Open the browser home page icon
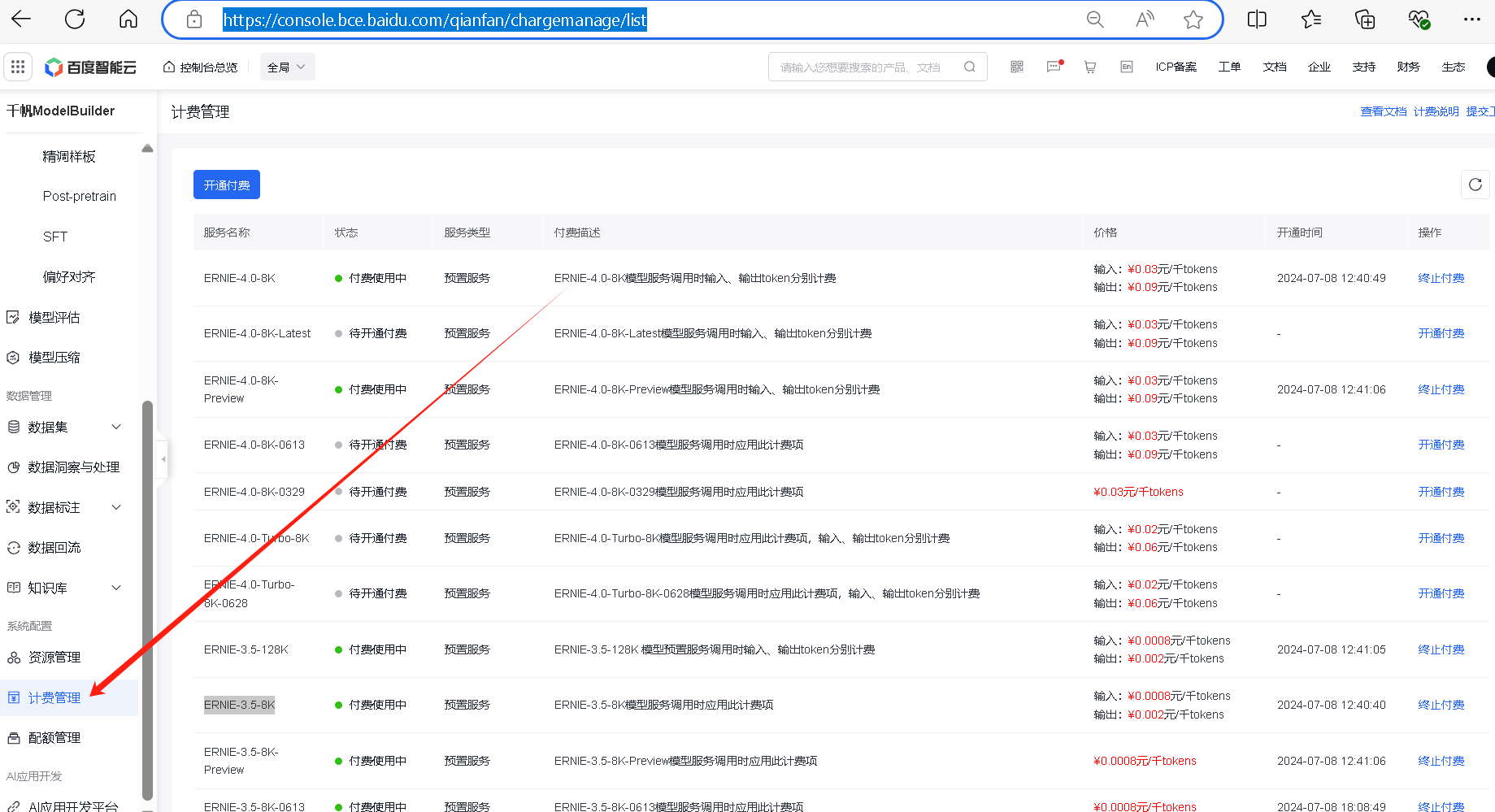This screenshot has width=1495, height=812. point(128,19)
